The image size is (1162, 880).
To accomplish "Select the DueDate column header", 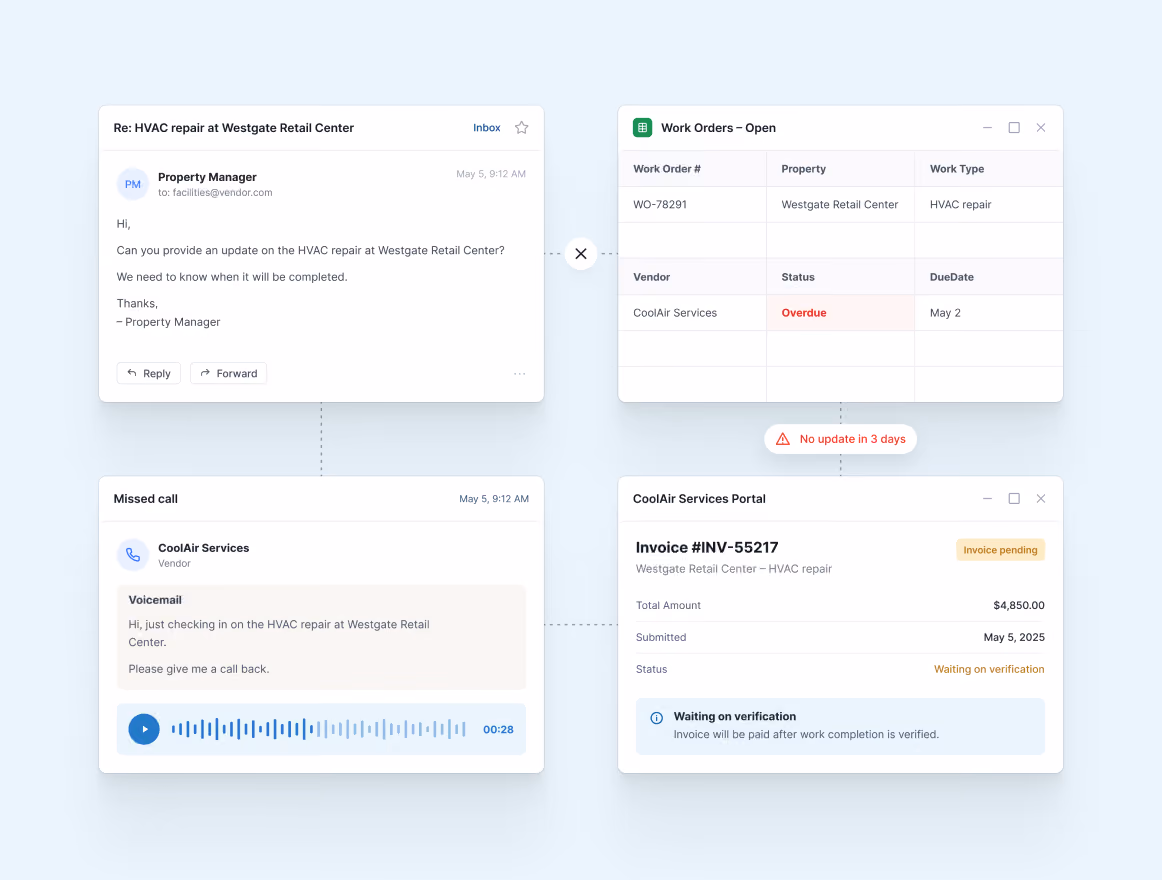I will [989, 277].
